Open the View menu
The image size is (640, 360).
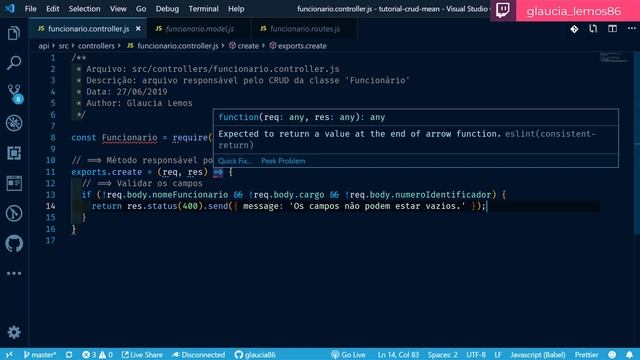coord(118,9)
